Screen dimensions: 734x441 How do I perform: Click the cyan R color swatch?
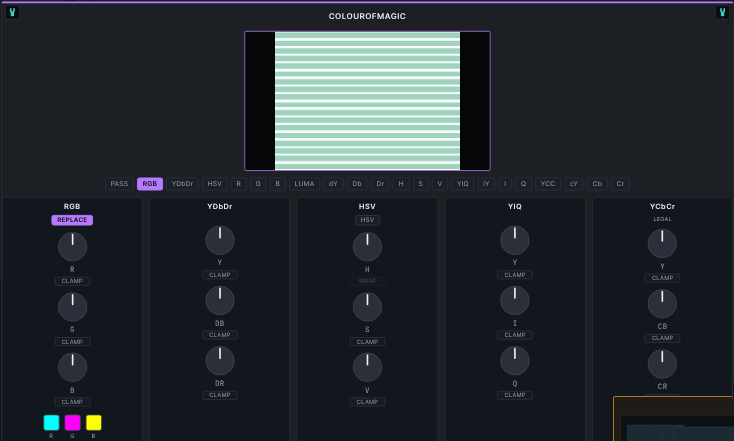[51, 422]
